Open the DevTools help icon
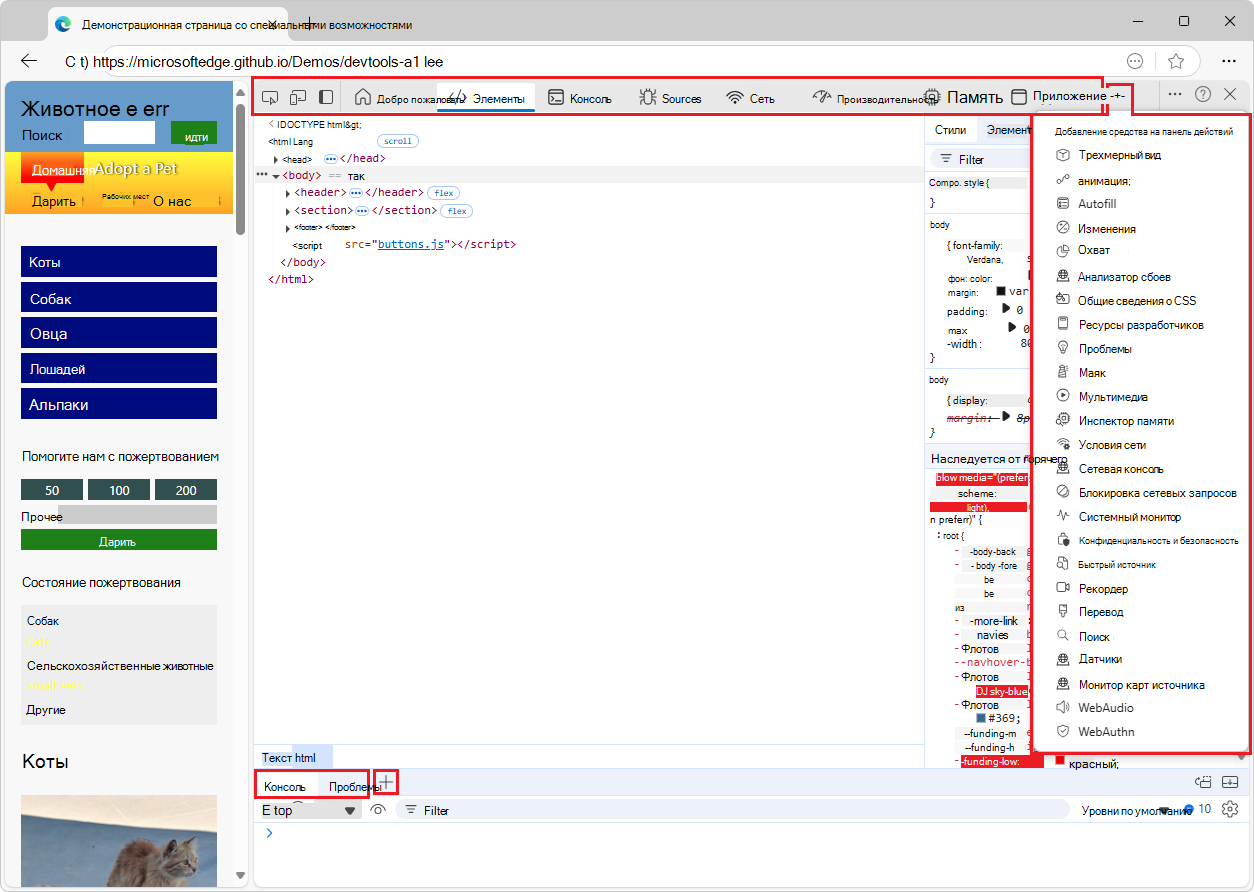 coord(1203,94)
